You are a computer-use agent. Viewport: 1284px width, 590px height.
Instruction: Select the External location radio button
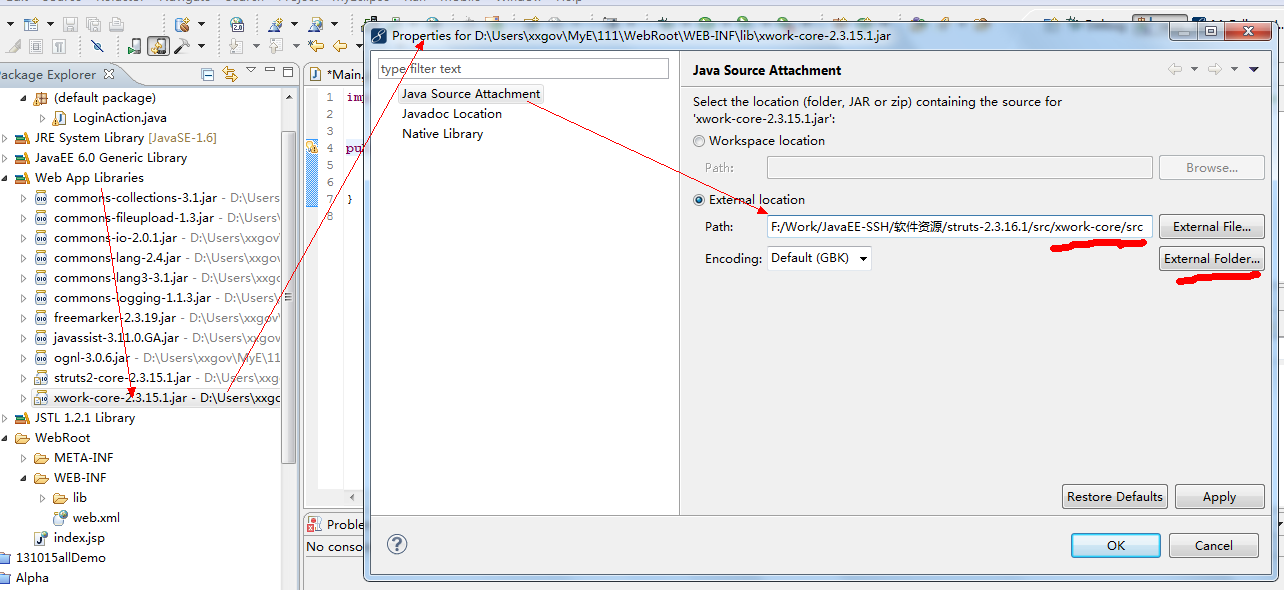click(699, 200)
